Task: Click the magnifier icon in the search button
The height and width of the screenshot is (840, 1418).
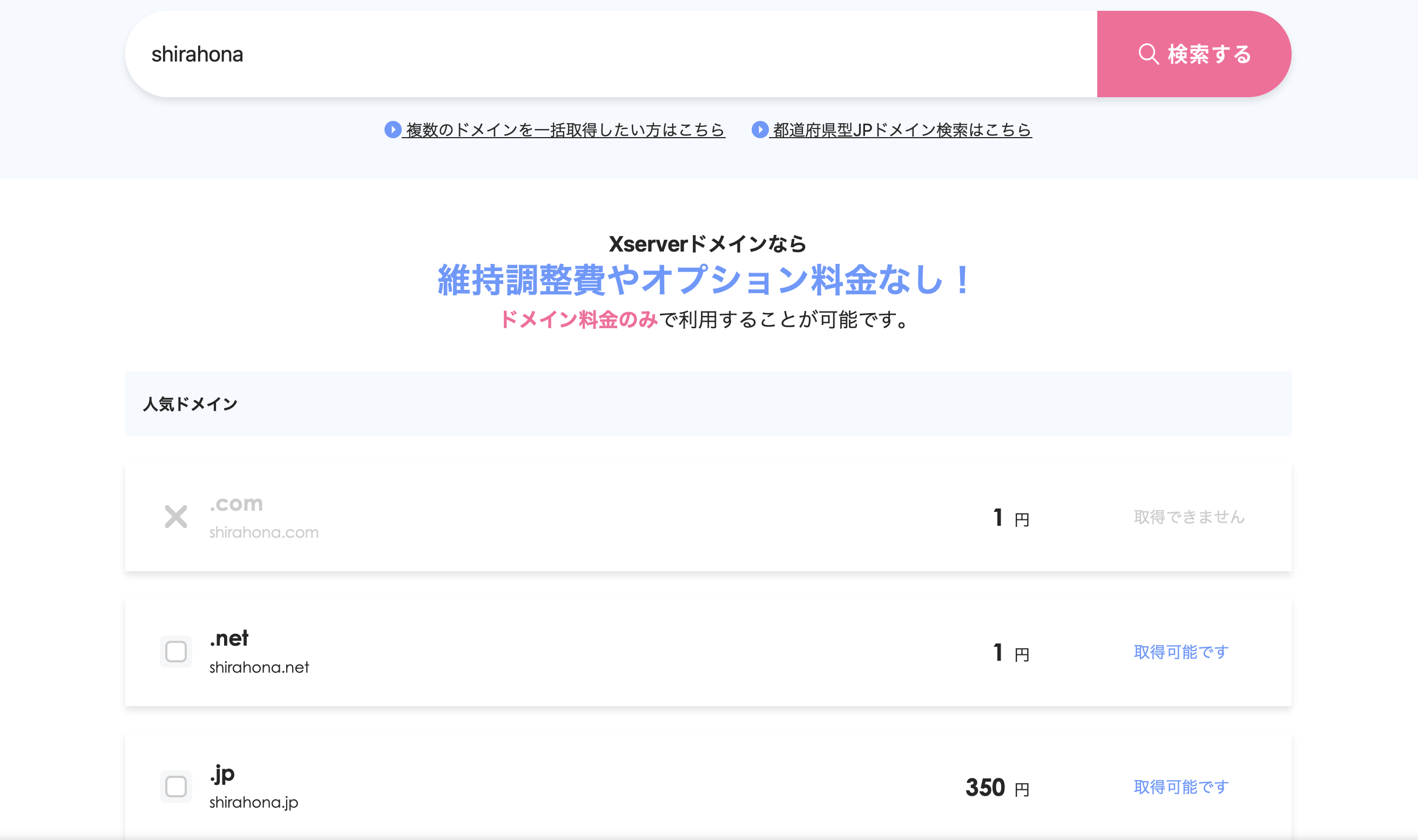Action: click(x=1148, y=55)
